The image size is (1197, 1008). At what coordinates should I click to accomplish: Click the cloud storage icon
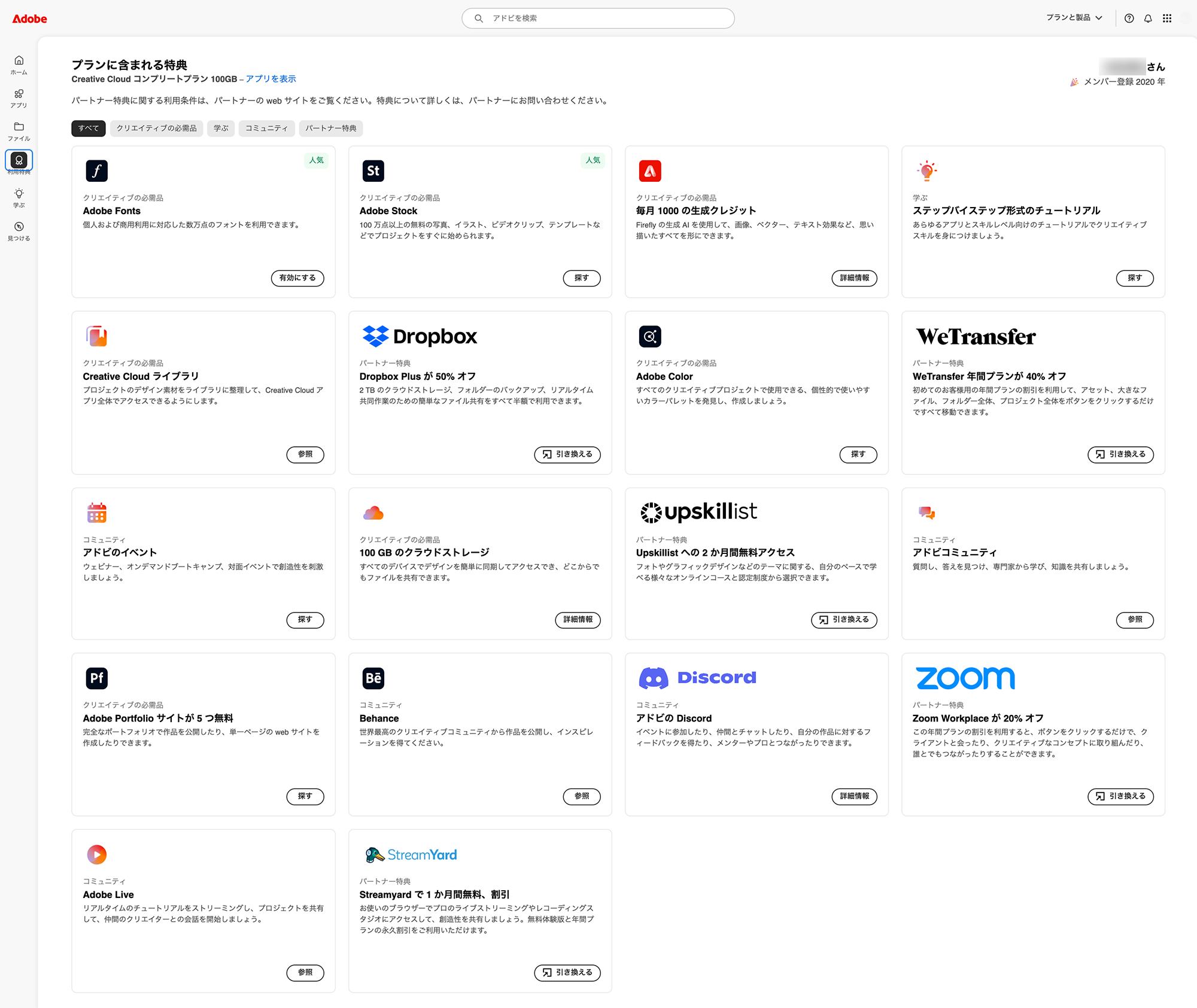373,513
